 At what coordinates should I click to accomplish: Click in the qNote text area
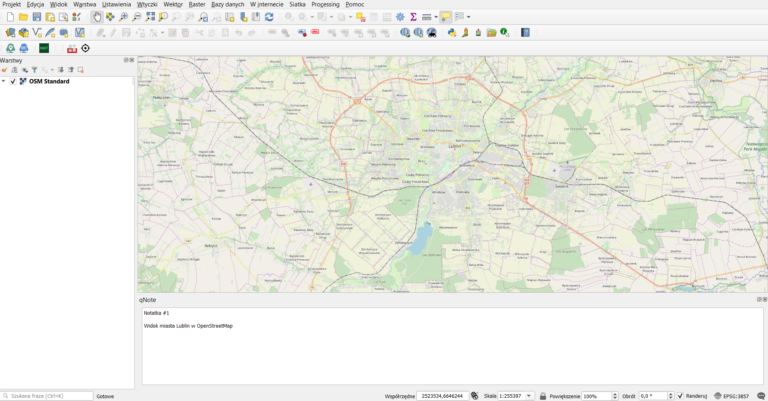[x=452, y=346]
